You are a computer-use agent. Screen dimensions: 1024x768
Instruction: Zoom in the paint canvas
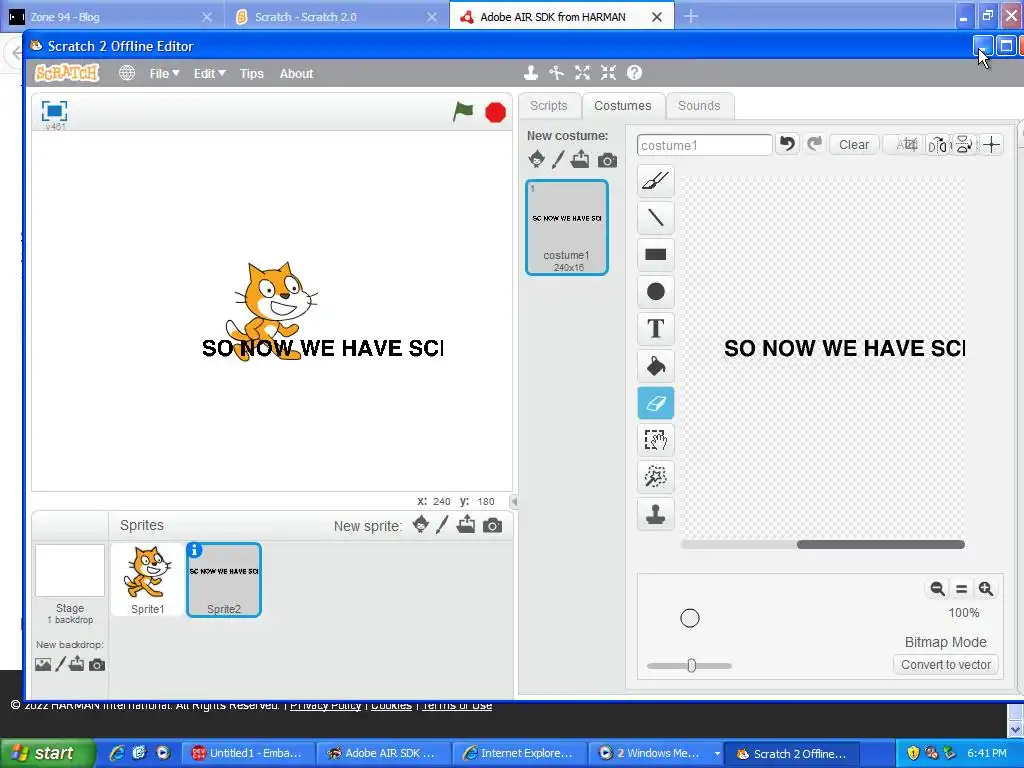point(985,588)
